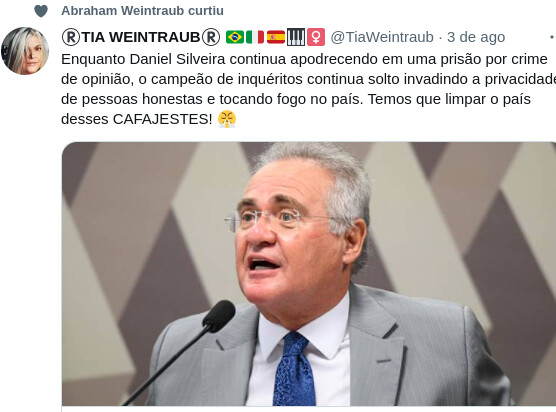
Task: Click the TIA WEINTRAUB display name
Action: click(141, 37)
